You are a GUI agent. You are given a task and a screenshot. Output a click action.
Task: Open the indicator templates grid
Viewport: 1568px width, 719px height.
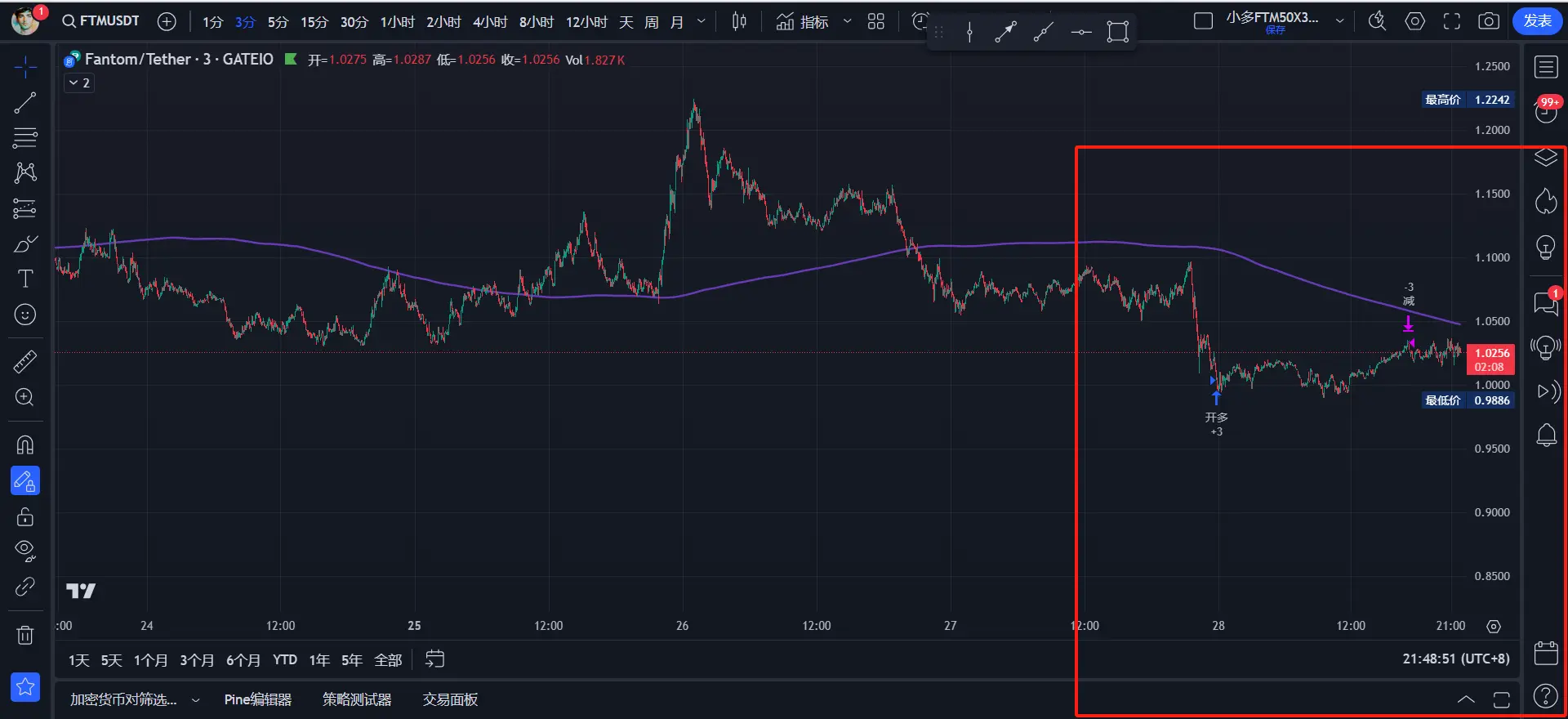[876, 22]
